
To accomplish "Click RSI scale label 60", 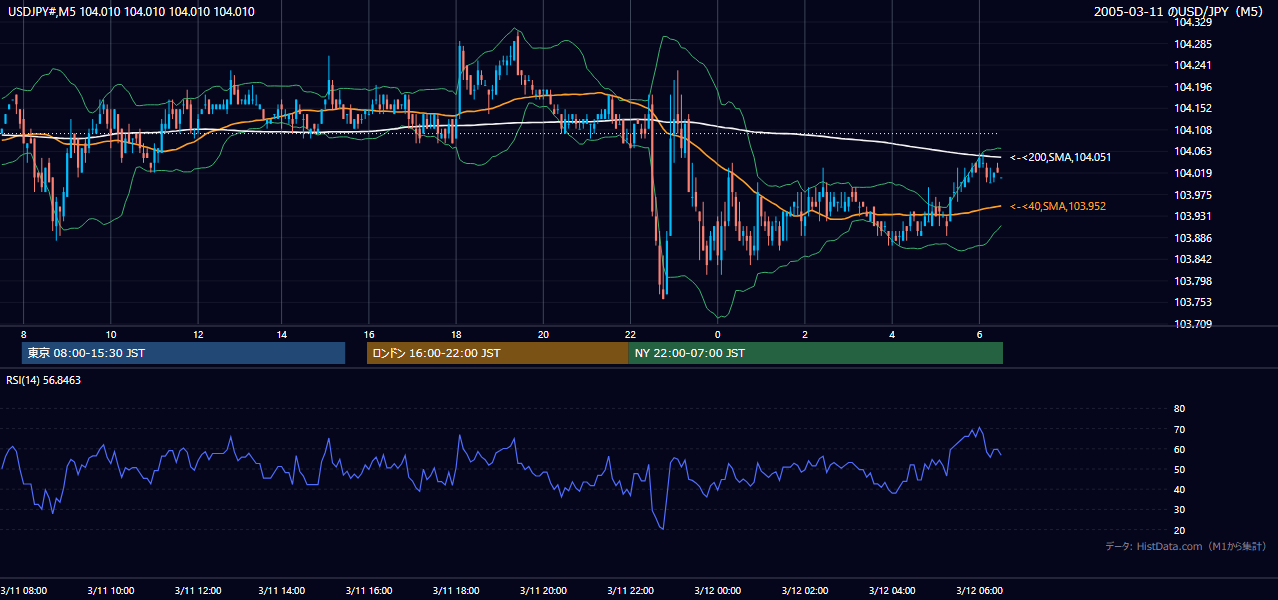I will (x=1179, y=449).
